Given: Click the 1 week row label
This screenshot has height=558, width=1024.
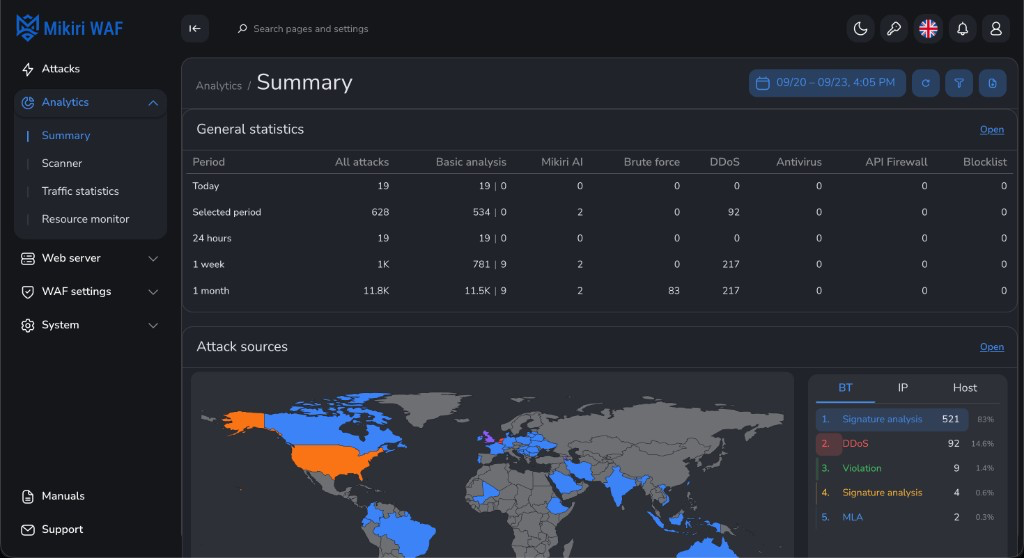Looking at the screenshot, I should coord(208,265).
